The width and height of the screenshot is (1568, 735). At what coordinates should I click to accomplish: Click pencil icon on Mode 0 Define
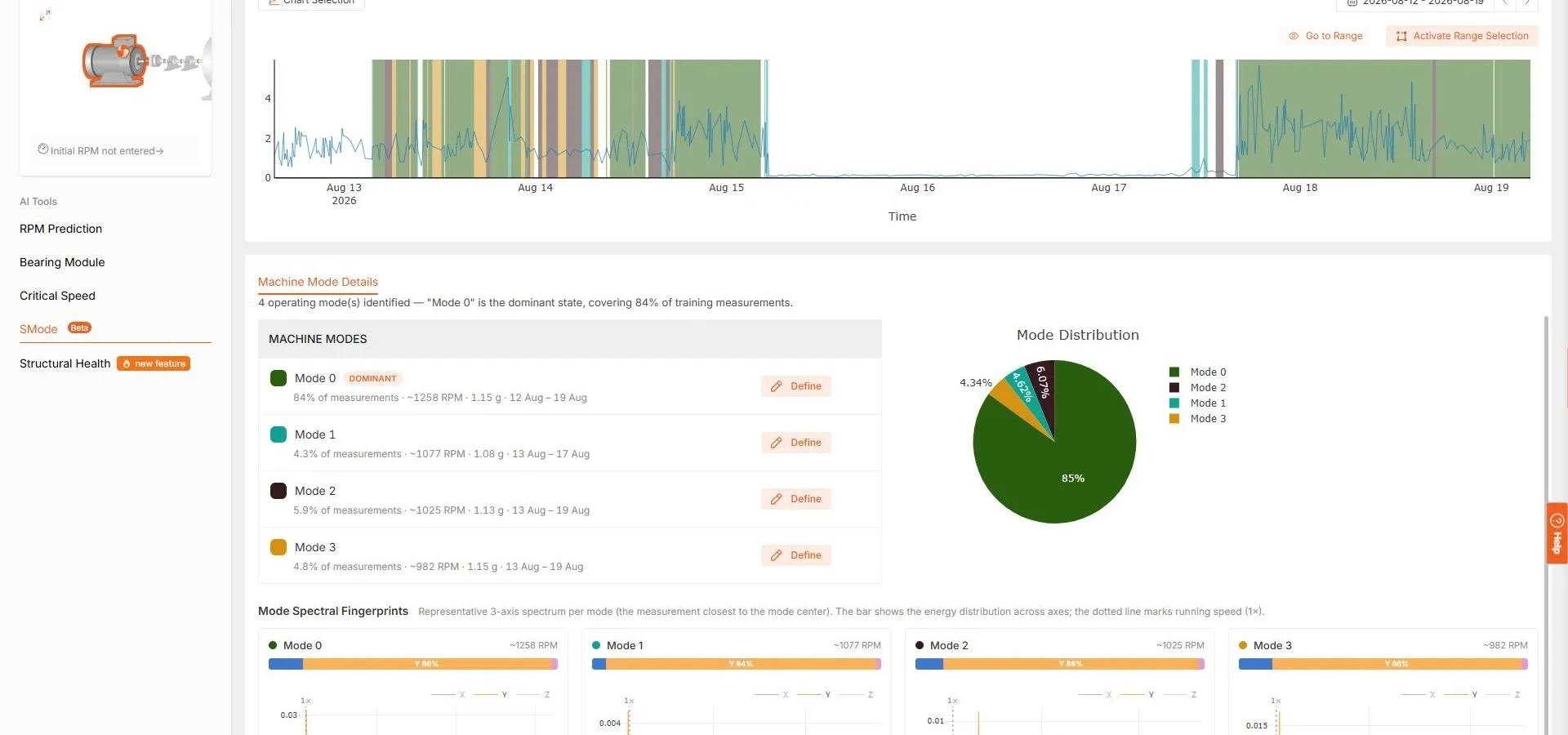coord(777,386)
